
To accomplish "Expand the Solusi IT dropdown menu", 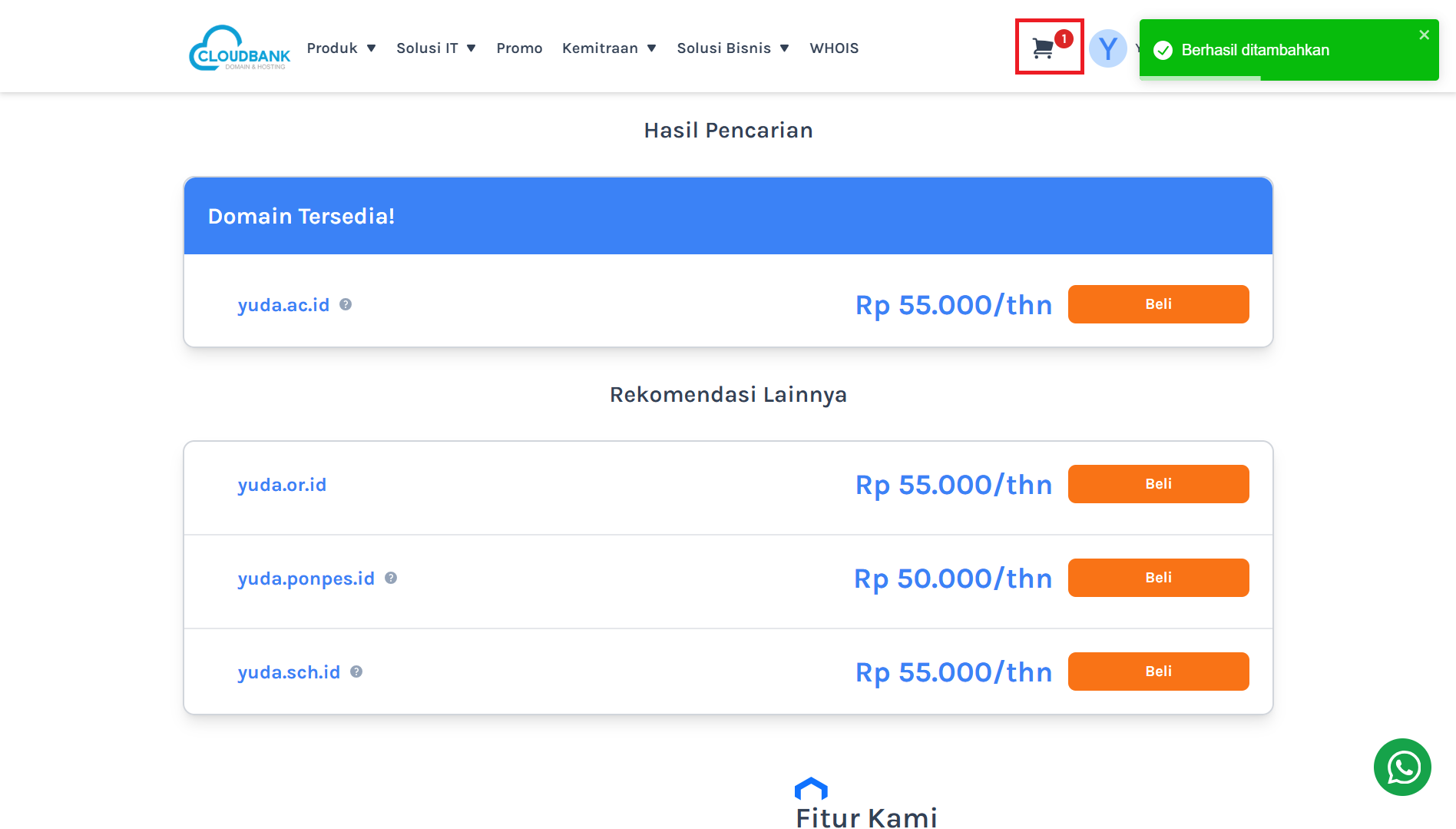I will pos(435,48).
